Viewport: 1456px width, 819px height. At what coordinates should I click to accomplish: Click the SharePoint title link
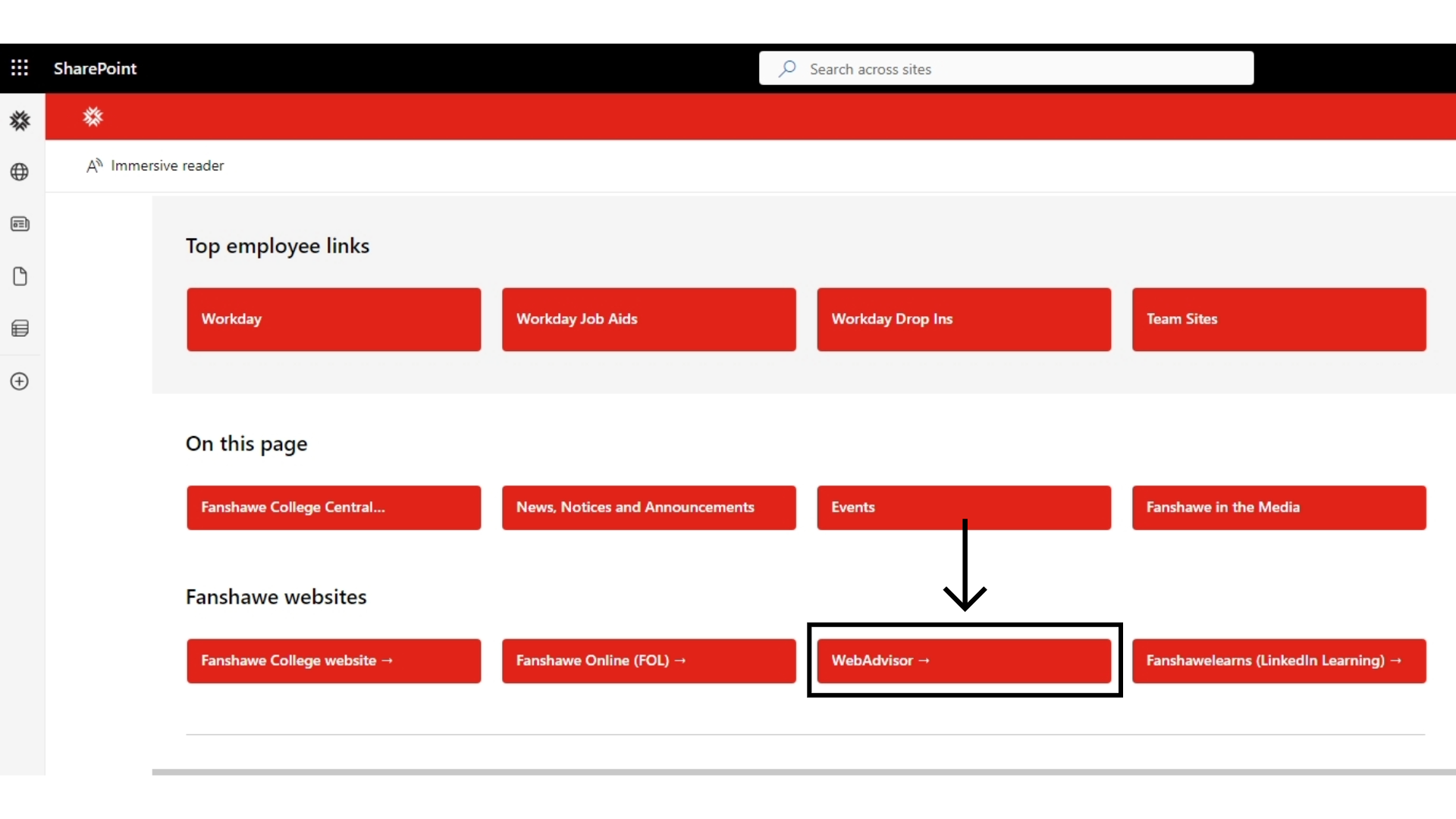[95, 68]
